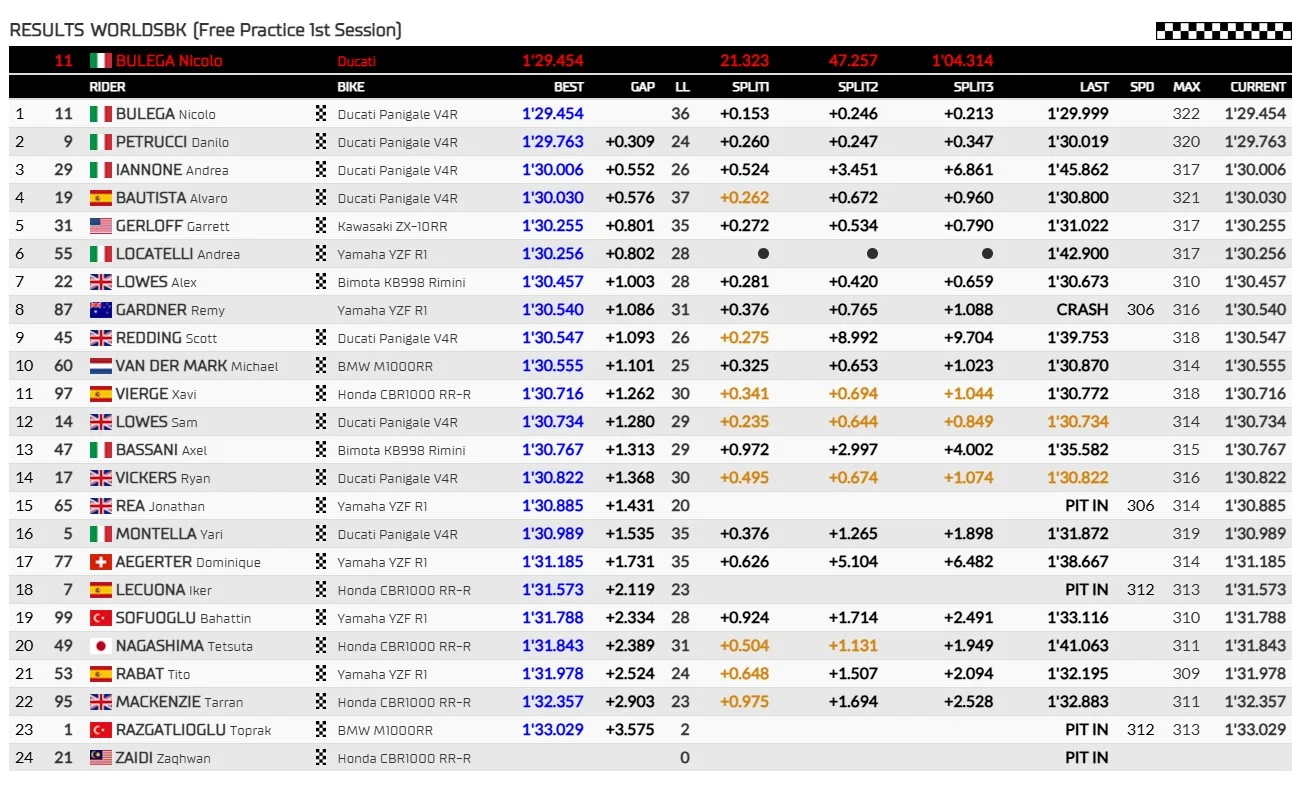The width and height of the screenshot is (1306, 792).
Task: Select rider name LOCATELLI Andrea
Action: [x=178, y=254]
